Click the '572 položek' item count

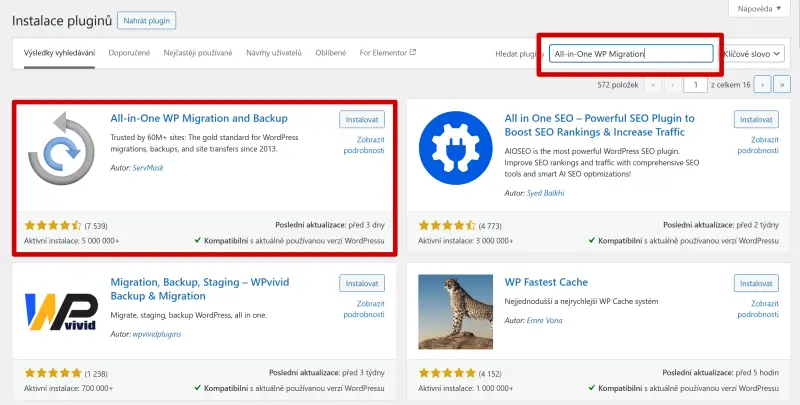point(618,85)
